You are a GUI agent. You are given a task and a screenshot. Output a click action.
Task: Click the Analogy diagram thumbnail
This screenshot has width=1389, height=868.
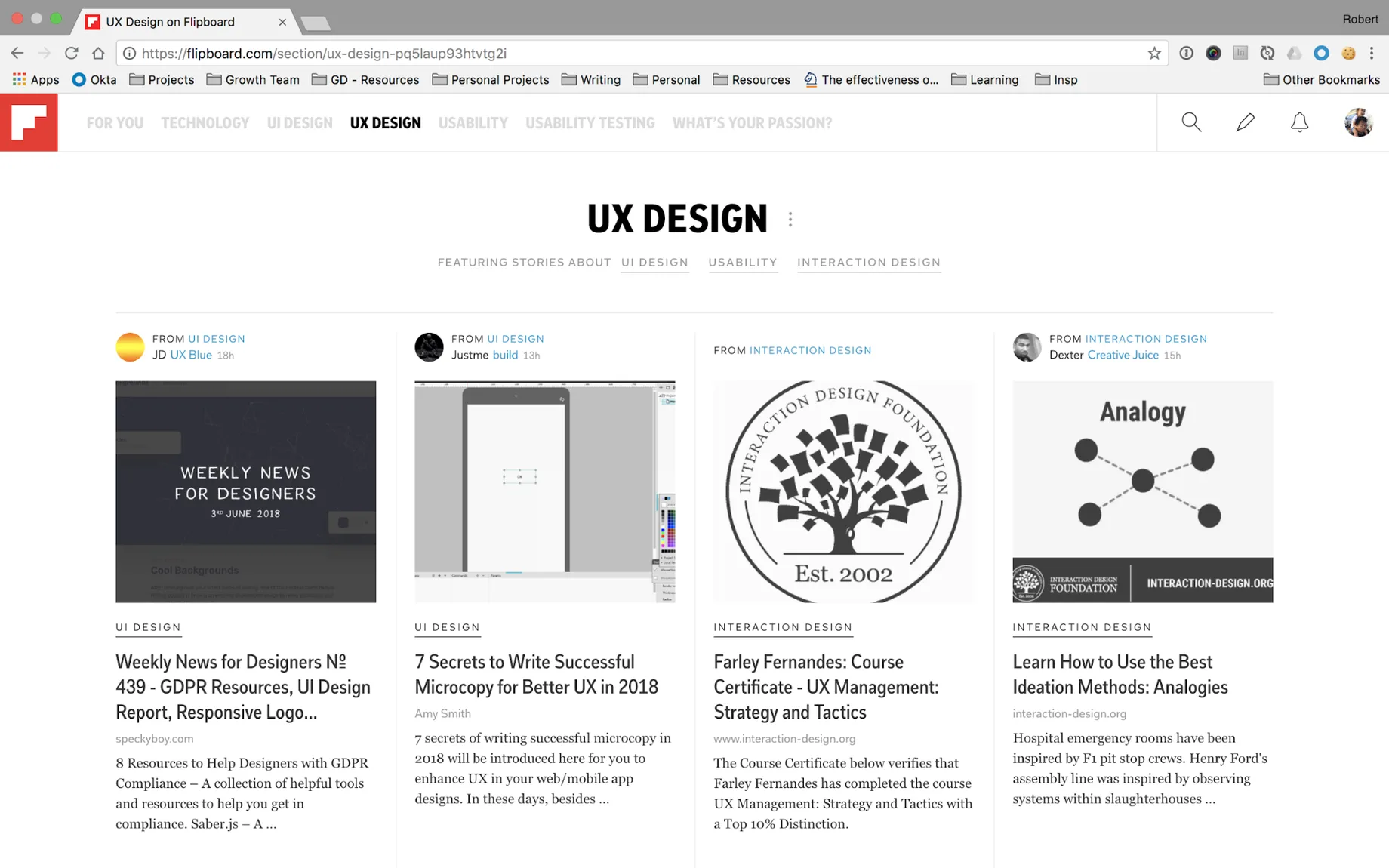click(1142, 491)
